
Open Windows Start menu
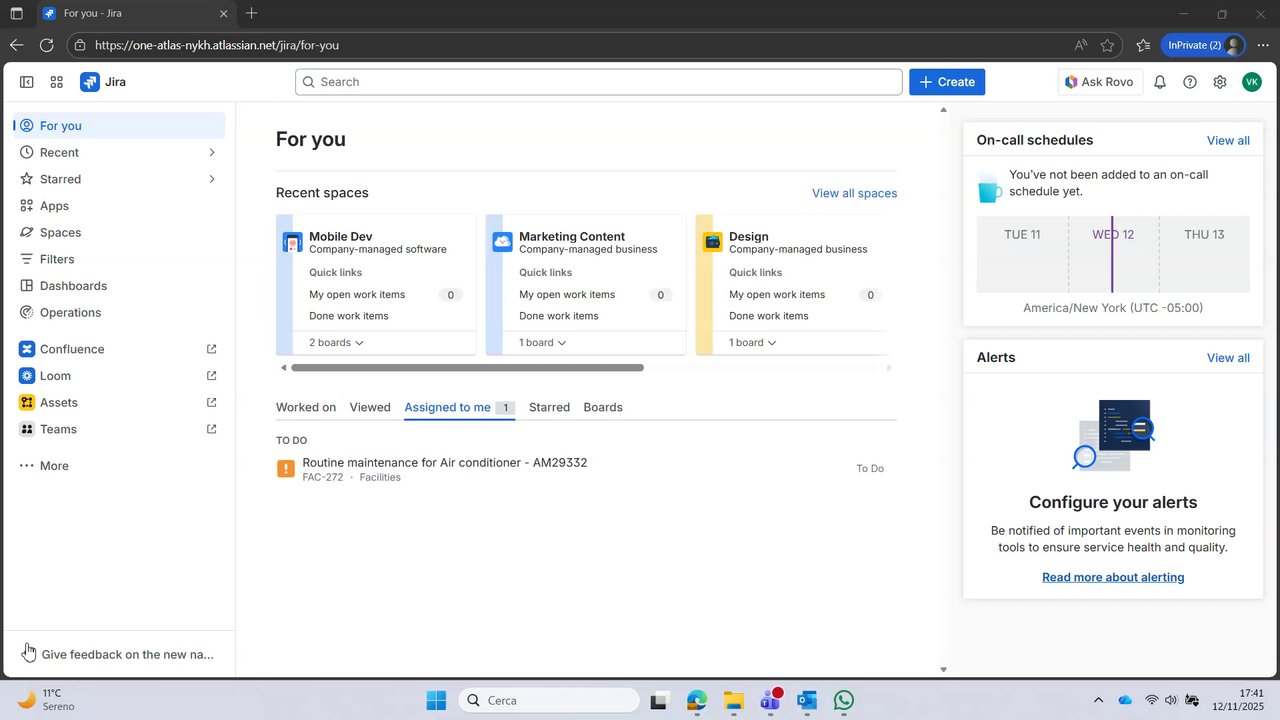436,700
